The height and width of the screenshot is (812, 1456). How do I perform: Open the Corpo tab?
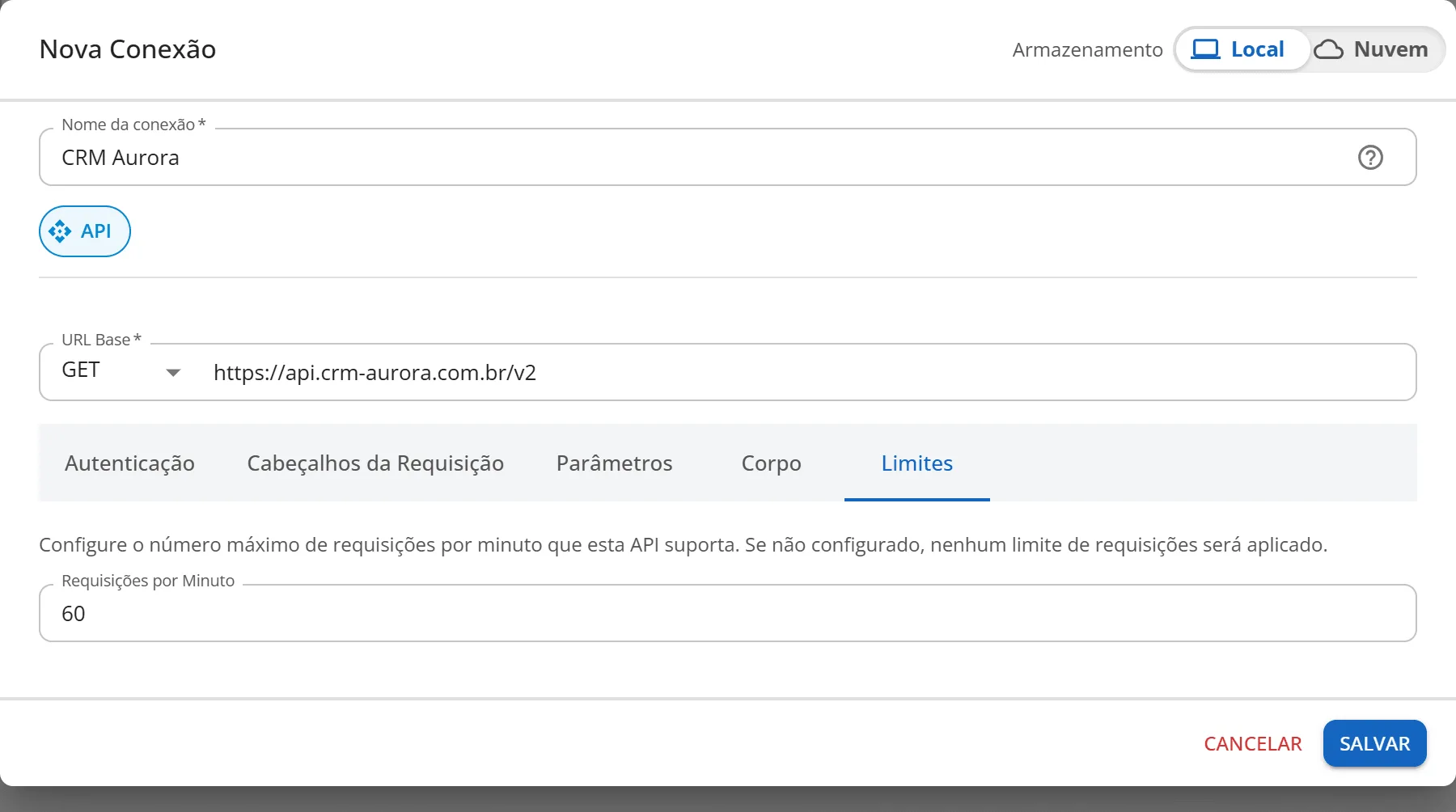point(772,463)
